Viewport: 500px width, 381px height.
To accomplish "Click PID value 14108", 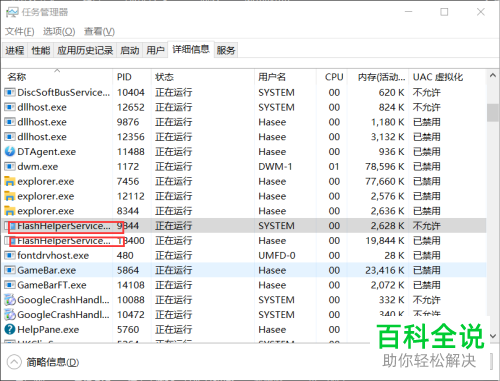I will [131, 285].
